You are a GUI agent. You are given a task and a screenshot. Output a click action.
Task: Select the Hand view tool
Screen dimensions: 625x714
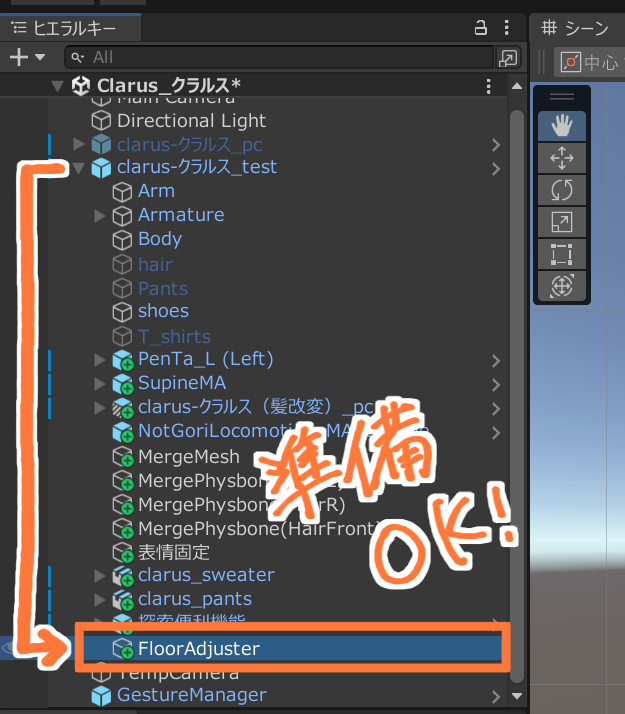[562, 125]
